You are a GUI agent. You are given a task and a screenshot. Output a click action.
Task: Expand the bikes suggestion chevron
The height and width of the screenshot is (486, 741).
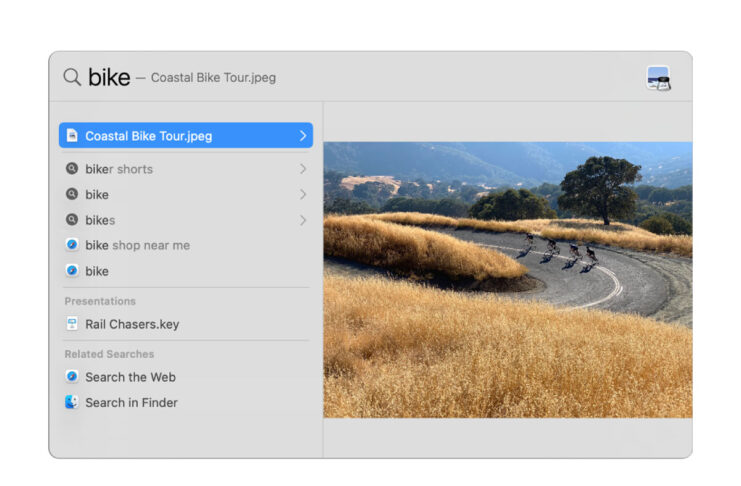point(302,220)
